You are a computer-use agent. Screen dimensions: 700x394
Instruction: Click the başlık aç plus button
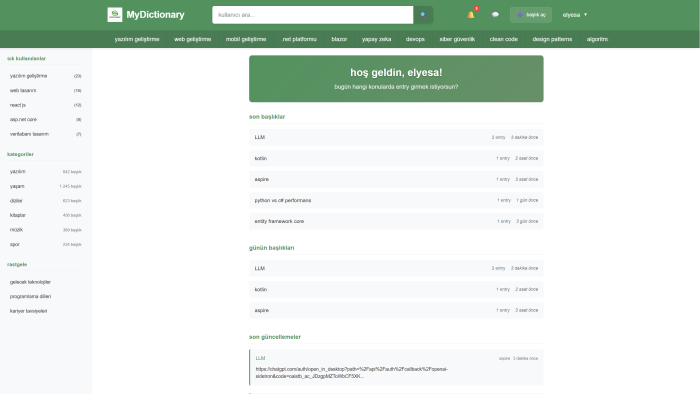(x=531, y=15)
